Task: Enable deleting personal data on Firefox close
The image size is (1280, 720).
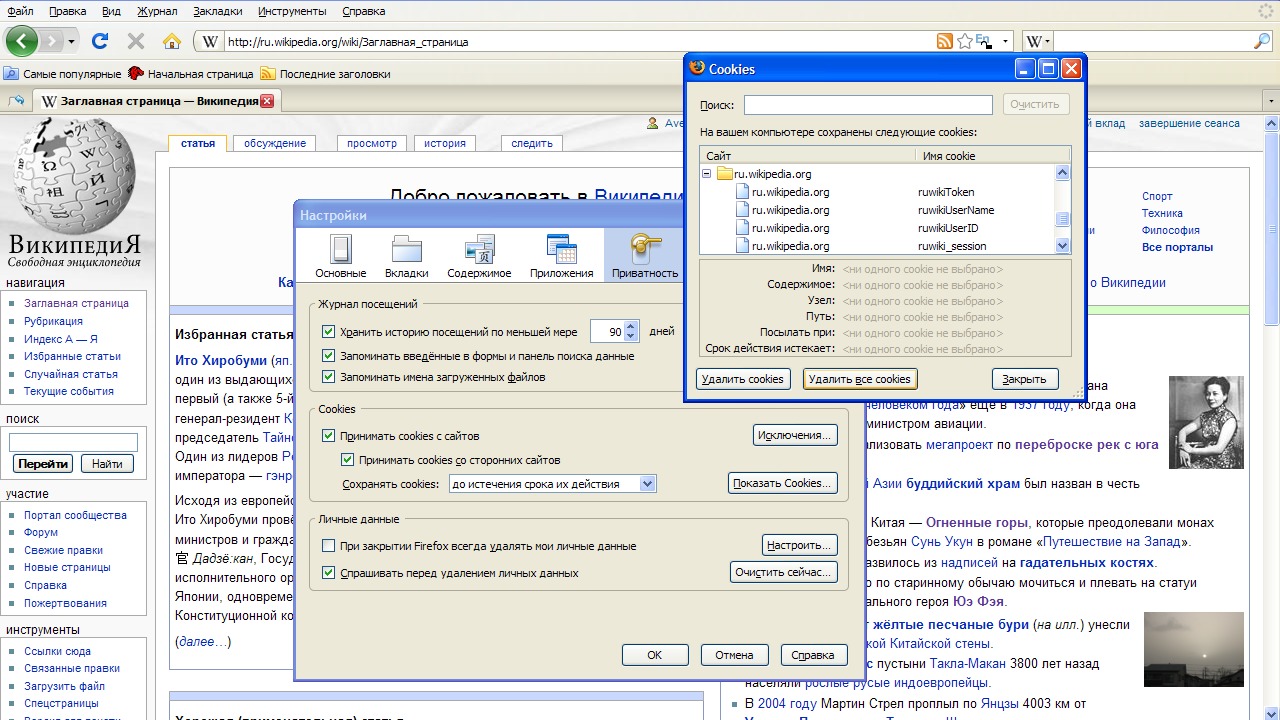Action: tap(329, 546)
